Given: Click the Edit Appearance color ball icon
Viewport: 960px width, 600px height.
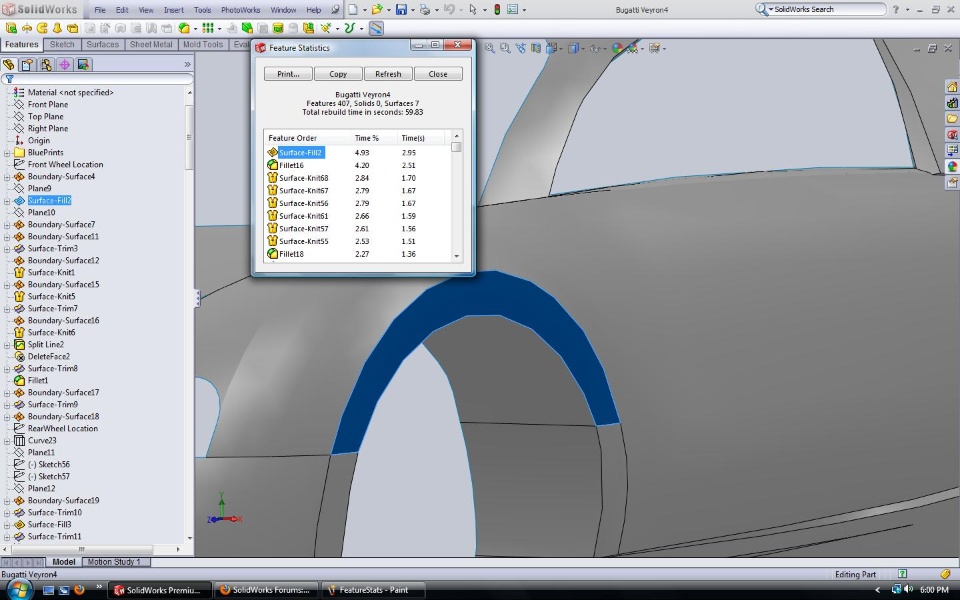Looking at the screenshot, I should (617, 48).
